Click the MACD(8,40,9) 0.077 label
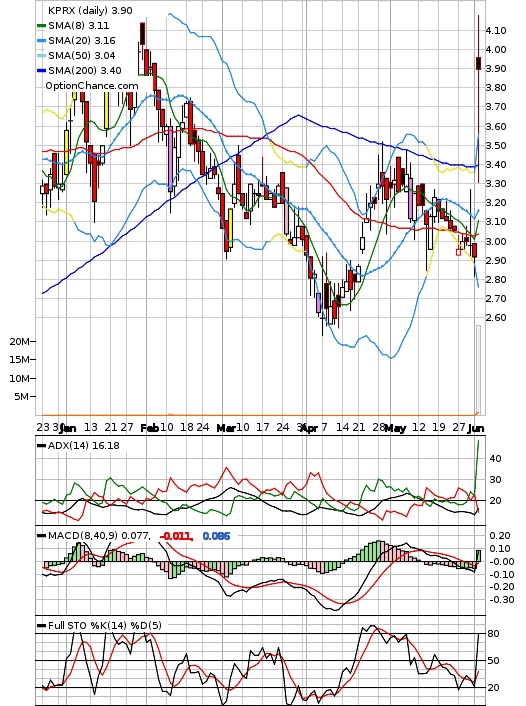Screen dimensions: 526x706 pyautogui.click(x=99, y=536)
